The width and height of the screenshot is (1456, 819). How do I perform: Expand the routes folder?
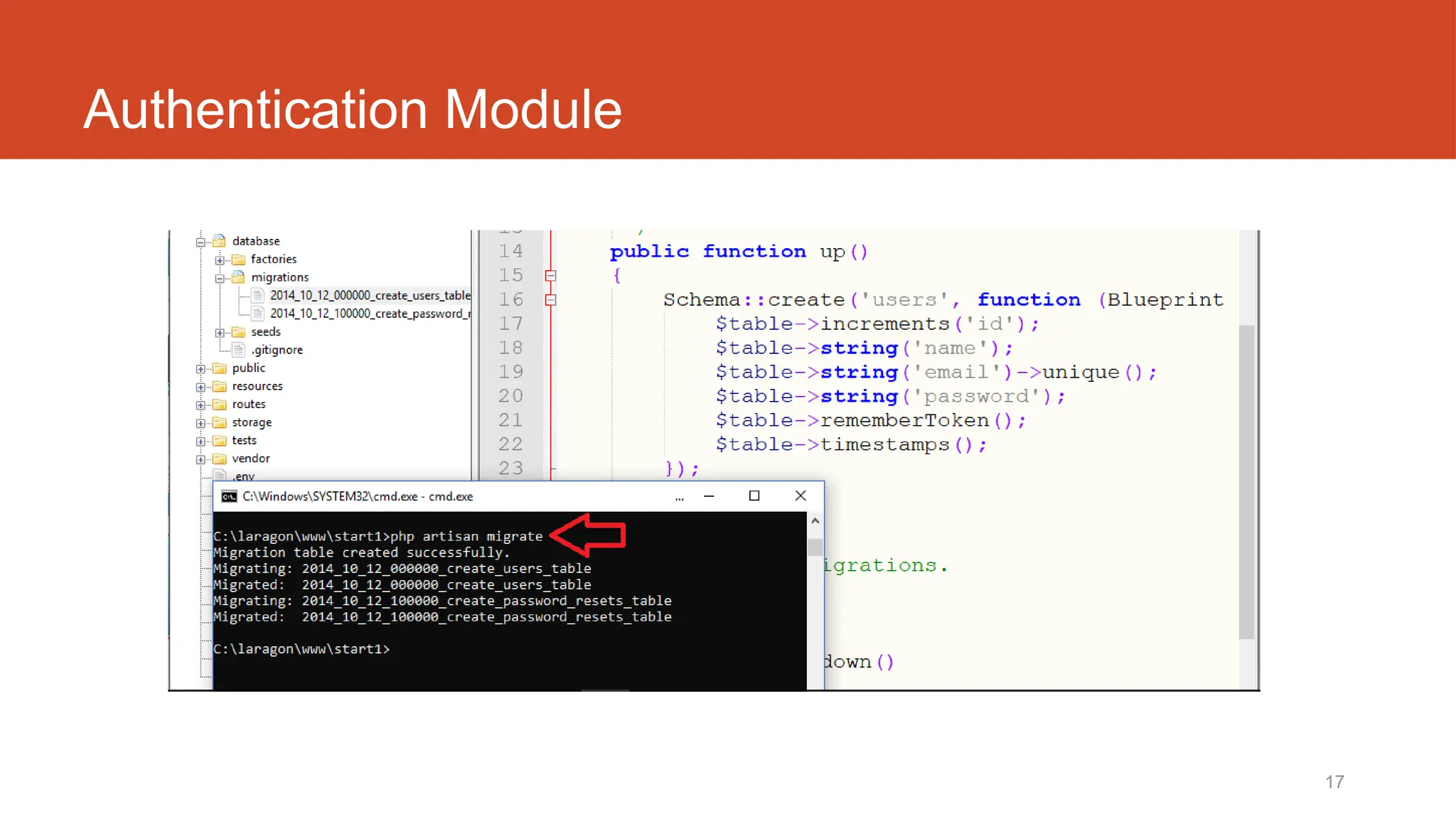200,405
